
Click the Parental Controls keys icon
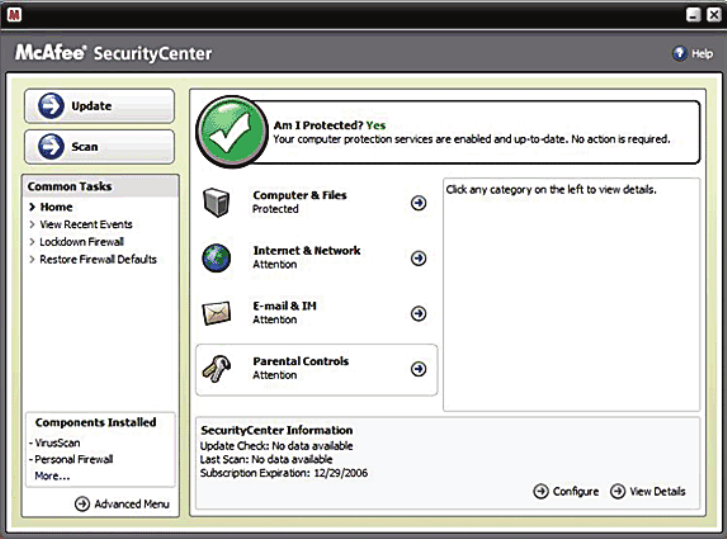[x=218, y=368]
